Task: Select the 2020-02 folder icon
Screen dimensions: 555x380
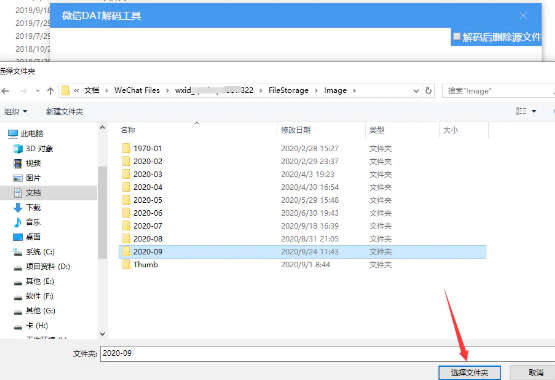Action: tap(126, 161)
